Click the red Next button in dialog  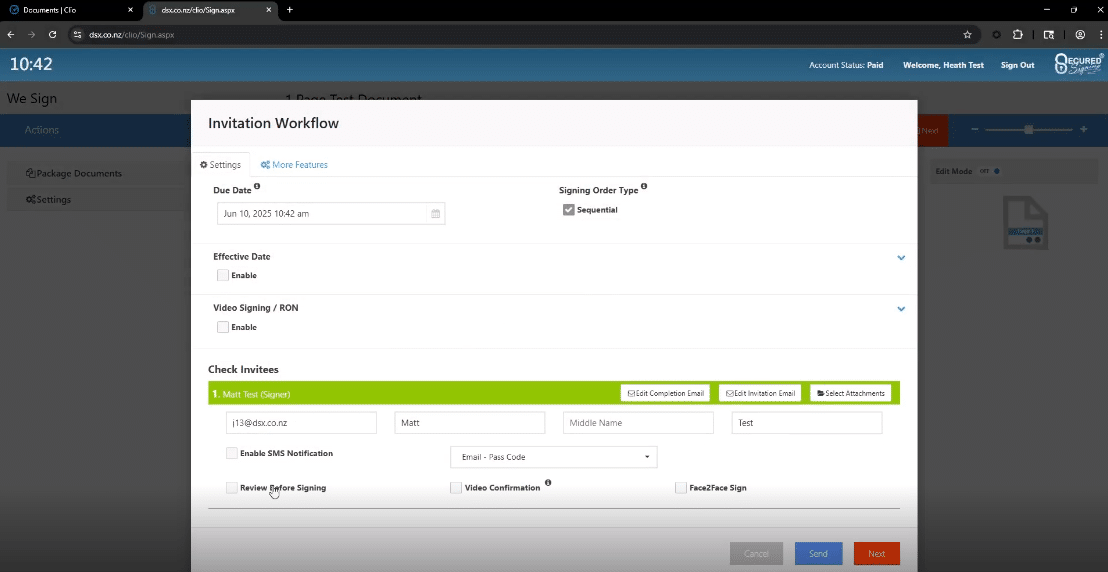tap(876, 554)
